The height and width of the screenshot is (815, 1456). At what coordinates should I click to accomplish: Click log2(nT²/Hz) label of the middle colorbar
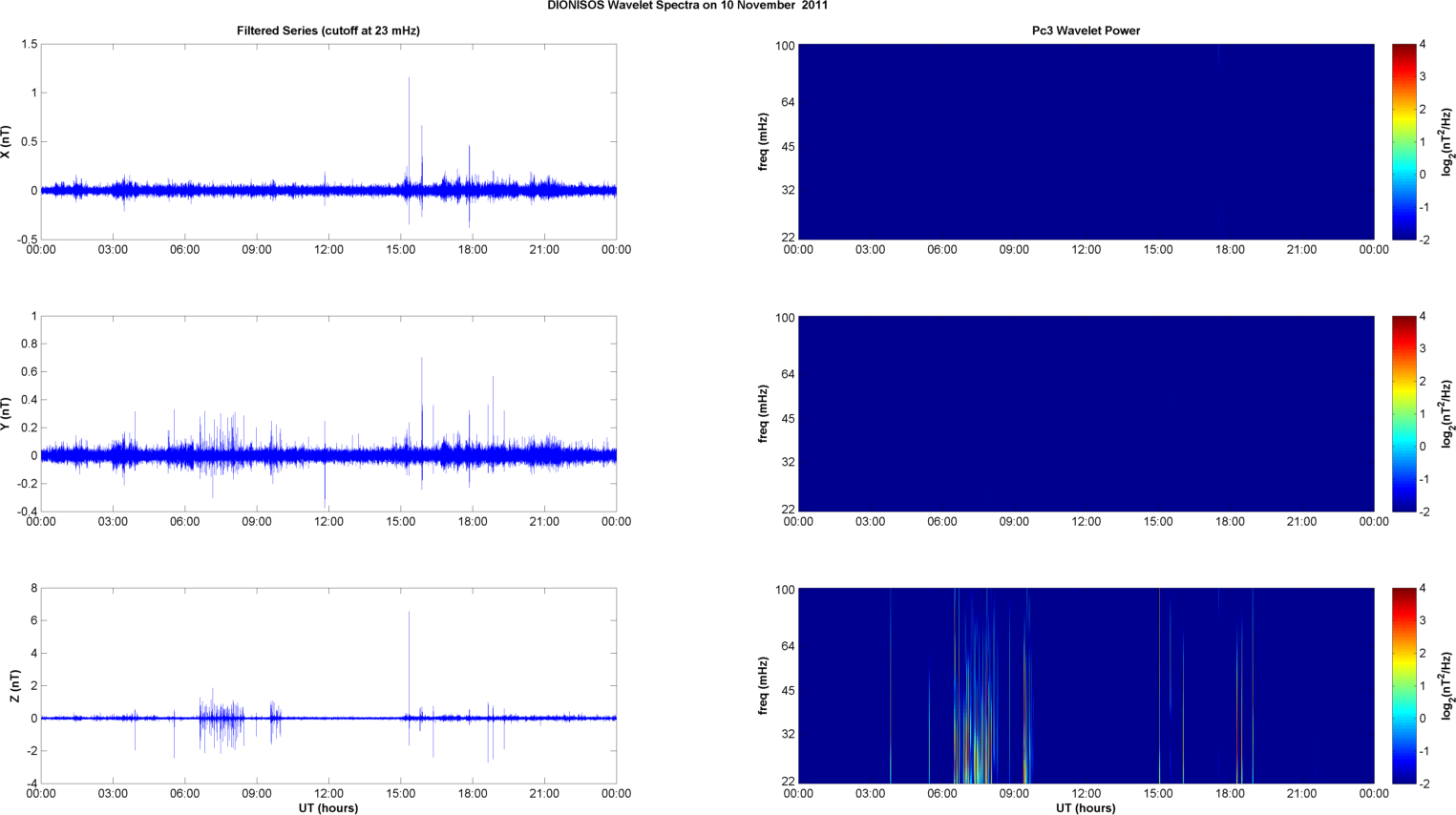(1447, 414)
